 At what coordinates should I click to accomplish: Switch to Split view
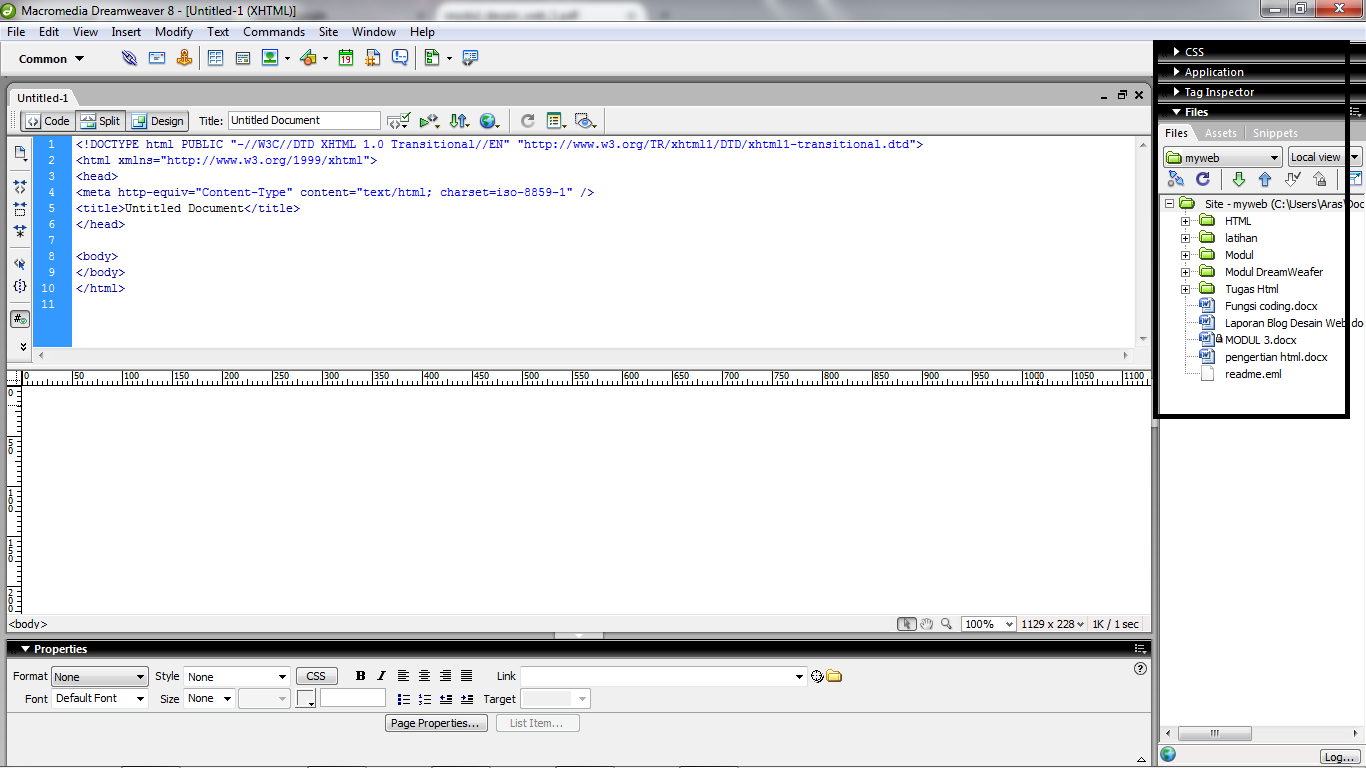(x=100, y=121)
